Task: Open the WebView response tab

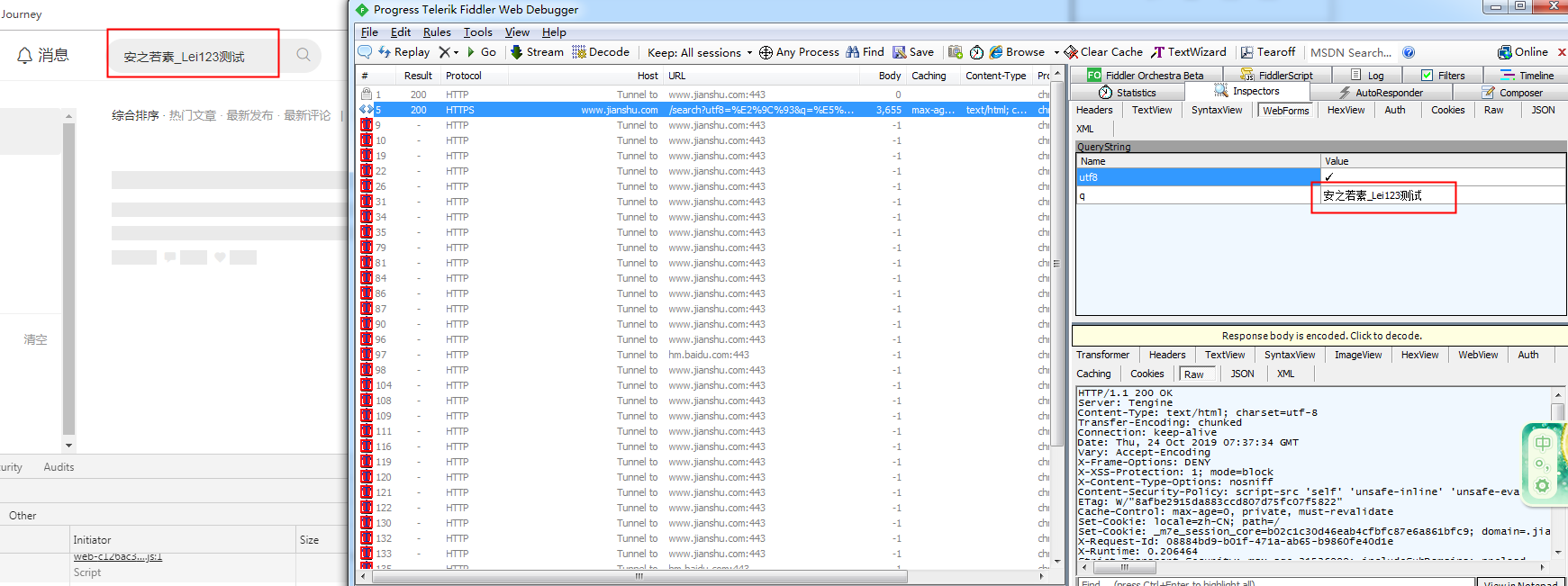Action: click(1478, 355)
